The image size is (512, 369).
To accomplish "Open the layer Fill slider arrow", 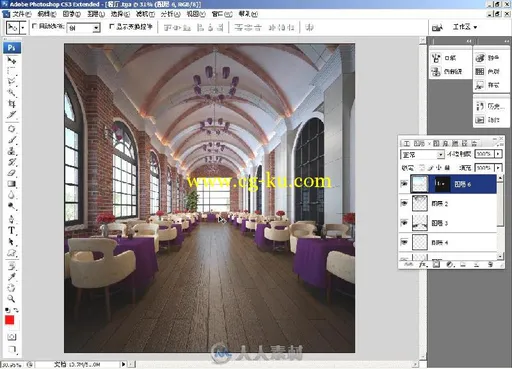I will [x=498, y=167].
